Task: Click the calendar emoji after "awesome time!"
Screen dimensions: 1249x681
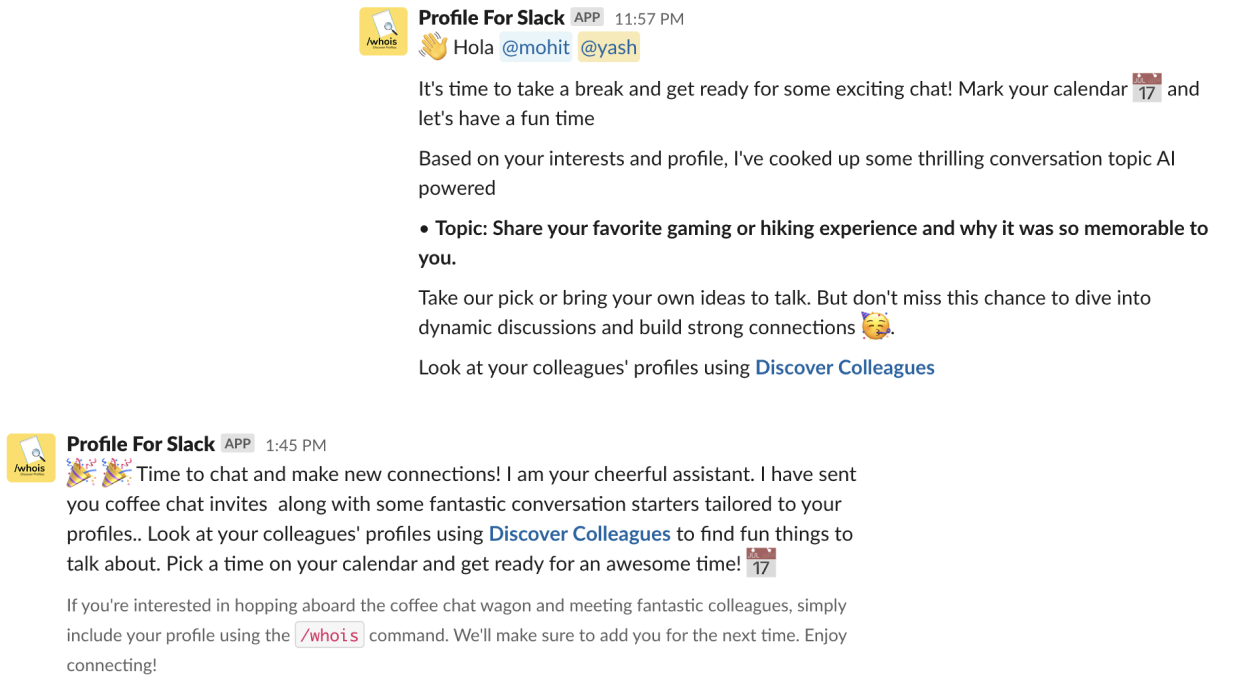Action: click(761, 563)
